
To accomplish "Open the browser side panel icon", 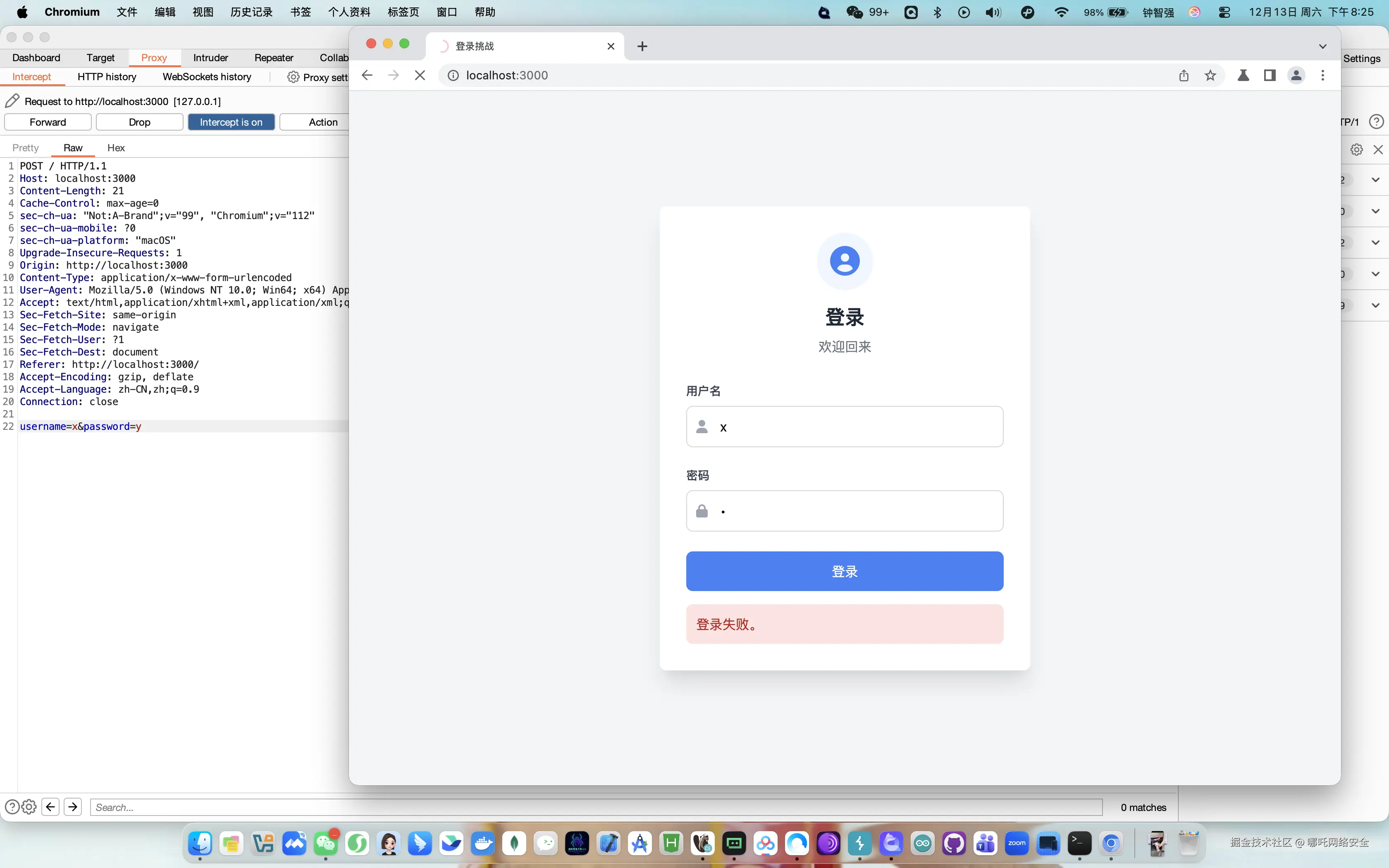I will coord(1270,75).
